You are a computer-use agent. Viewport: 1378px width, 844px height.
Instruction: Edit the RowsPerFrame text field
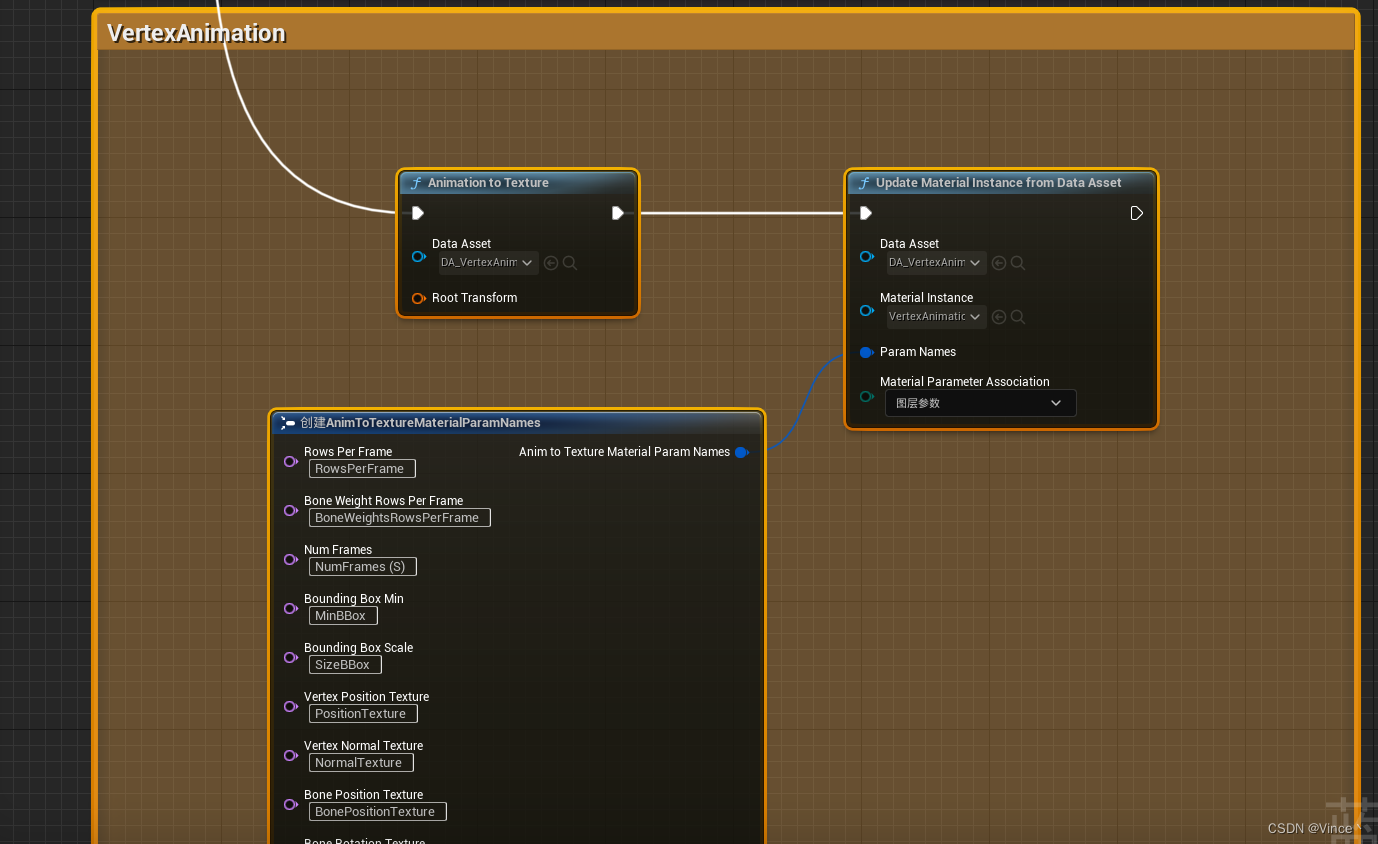tap(362, 469)
